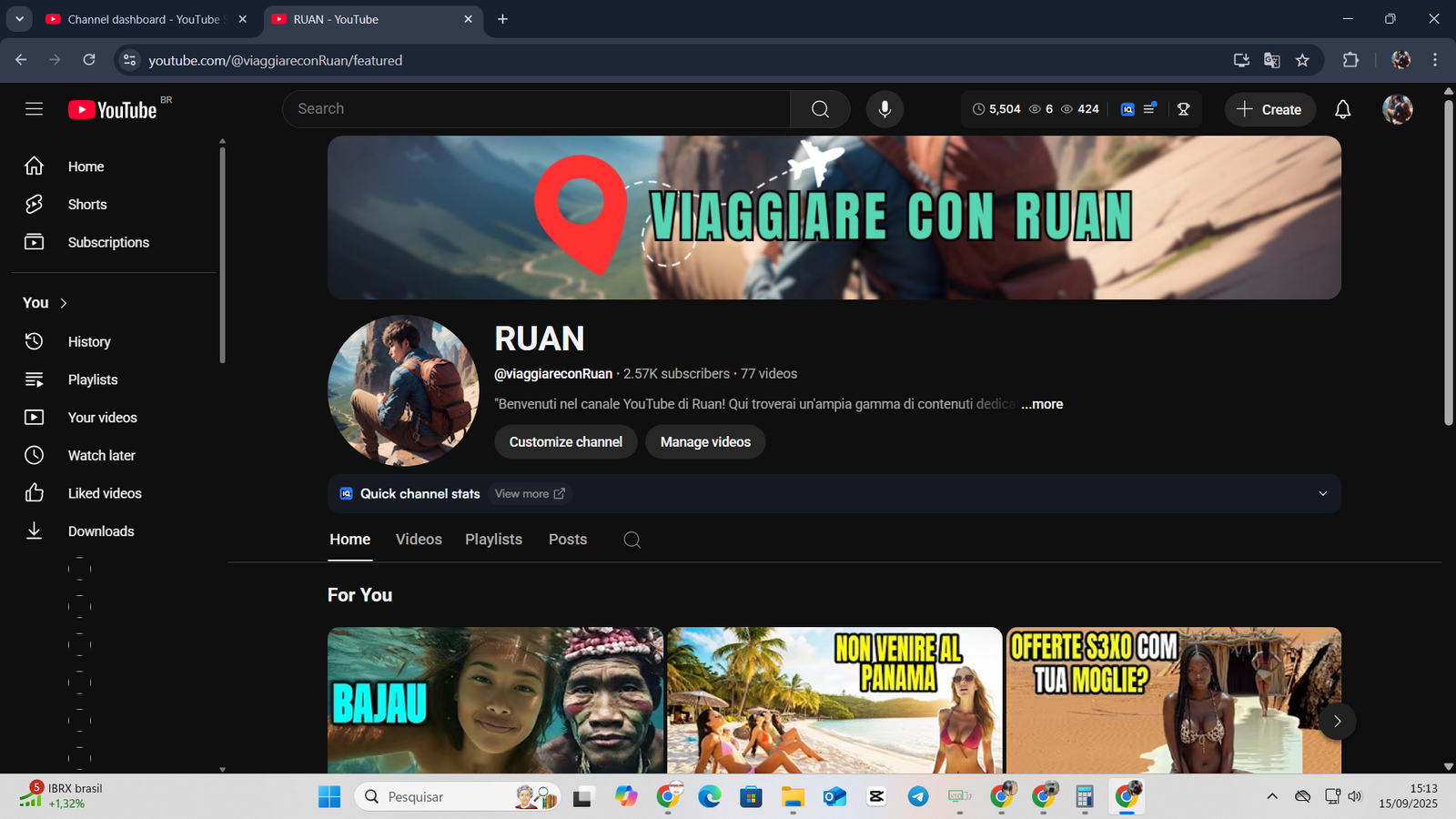Viewport: 1456px width, 819px height.
Task: Bookmark this page with the star icon
Action: coord(1302,60)
